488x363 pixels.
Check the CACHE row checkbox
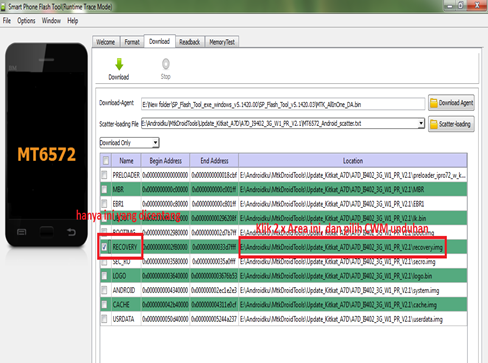pyautogui.click(x=104, y=304)
